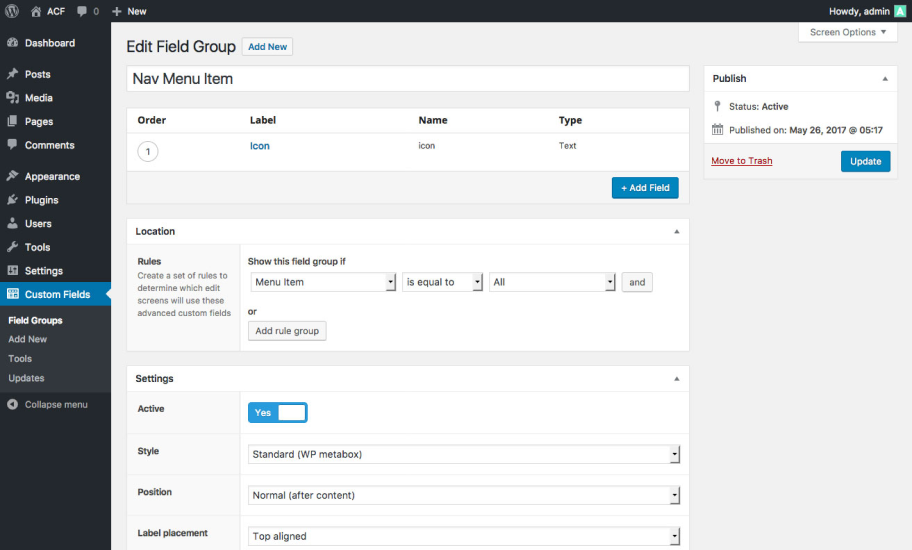Open the Media library section

pyautogui.click(x=39, y=98)
